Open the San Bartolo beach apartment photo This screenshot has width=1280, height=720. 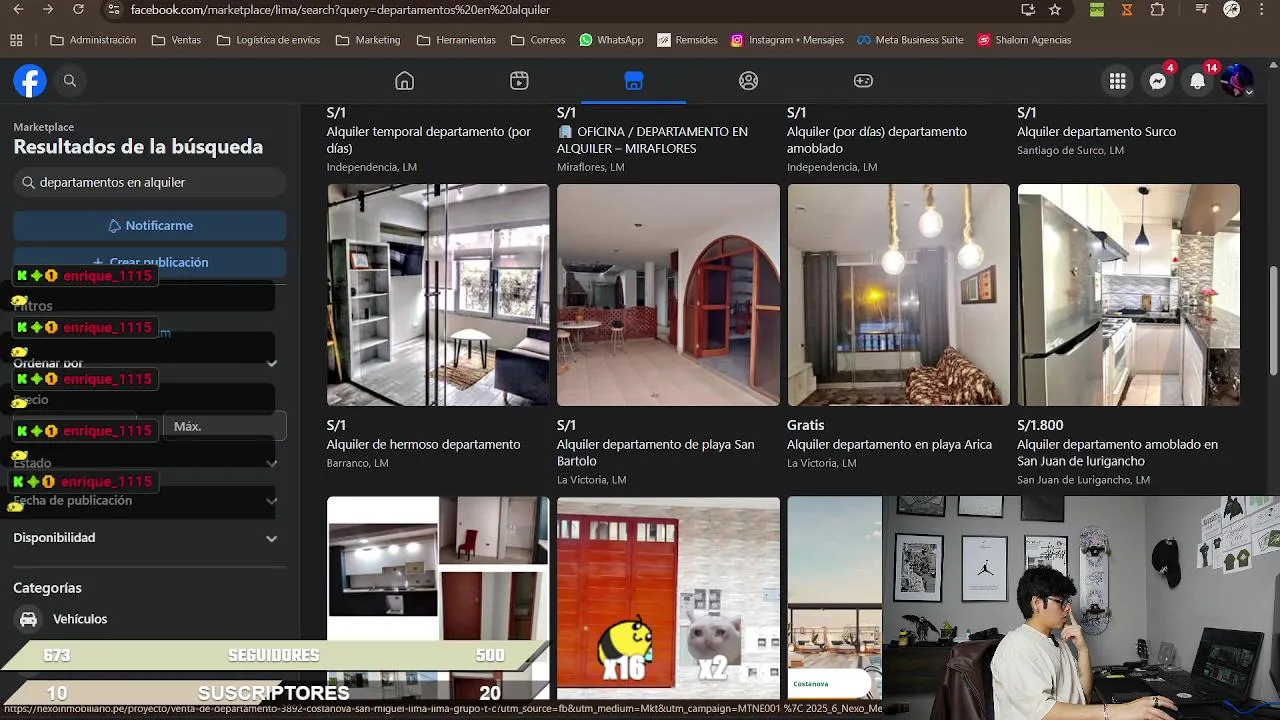[668, 295]
